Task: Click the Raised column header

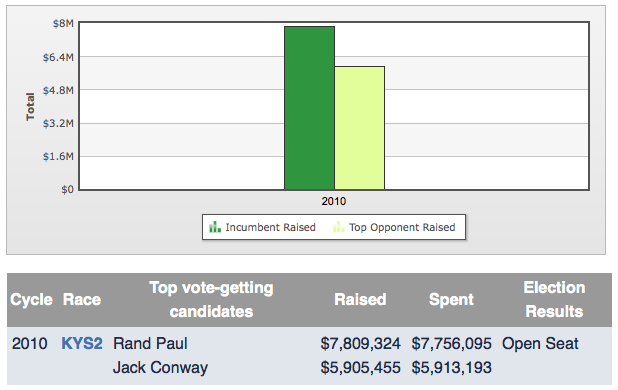Action: (360, 300)
